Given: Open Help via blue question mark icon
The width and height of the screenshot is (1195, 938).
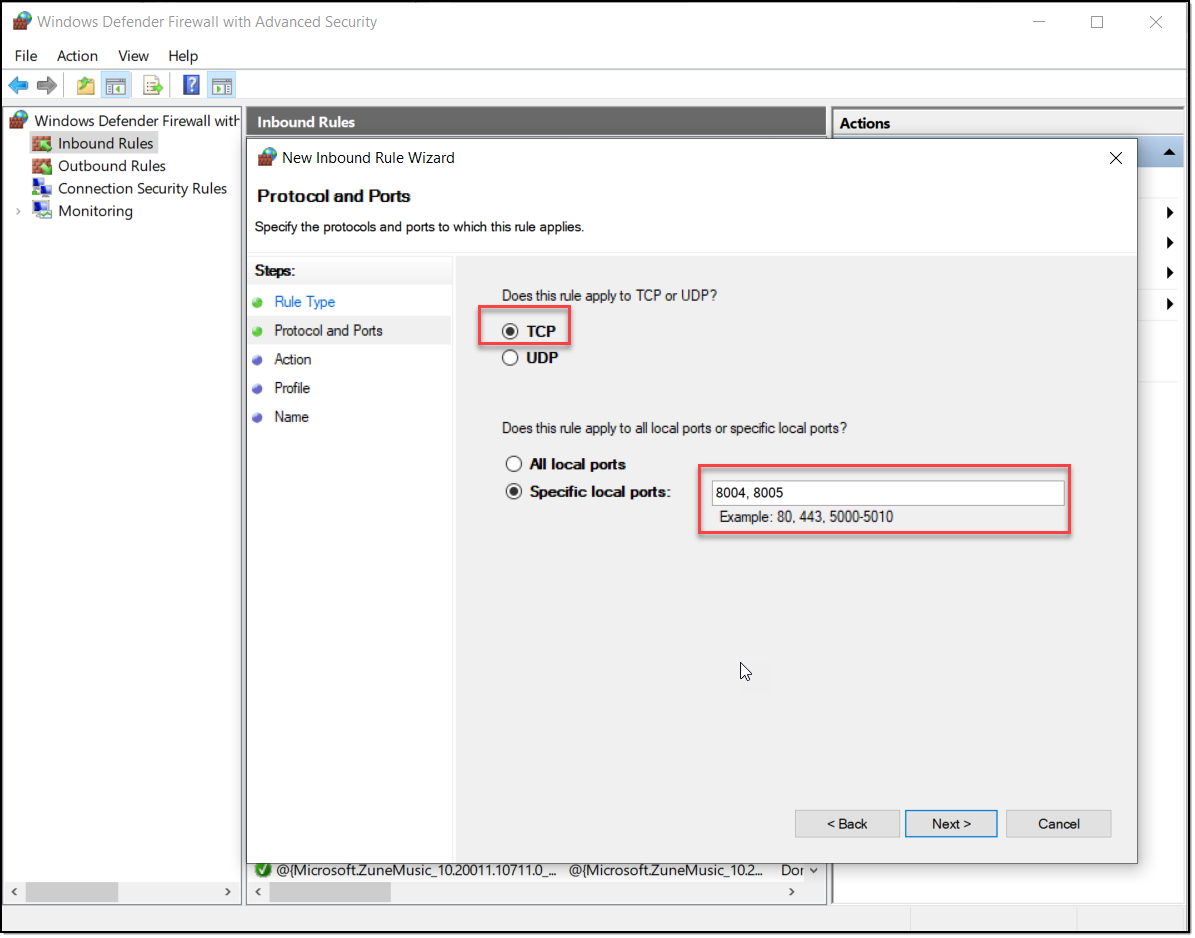Looking at the screenshot, I should tap(191, 86).
